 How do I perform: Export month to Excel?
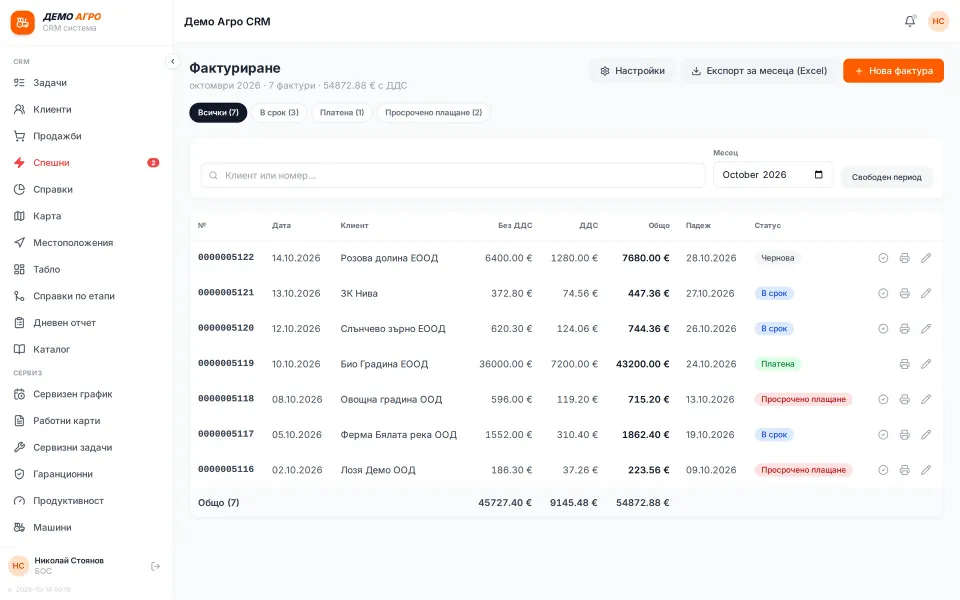pos(759,71)
